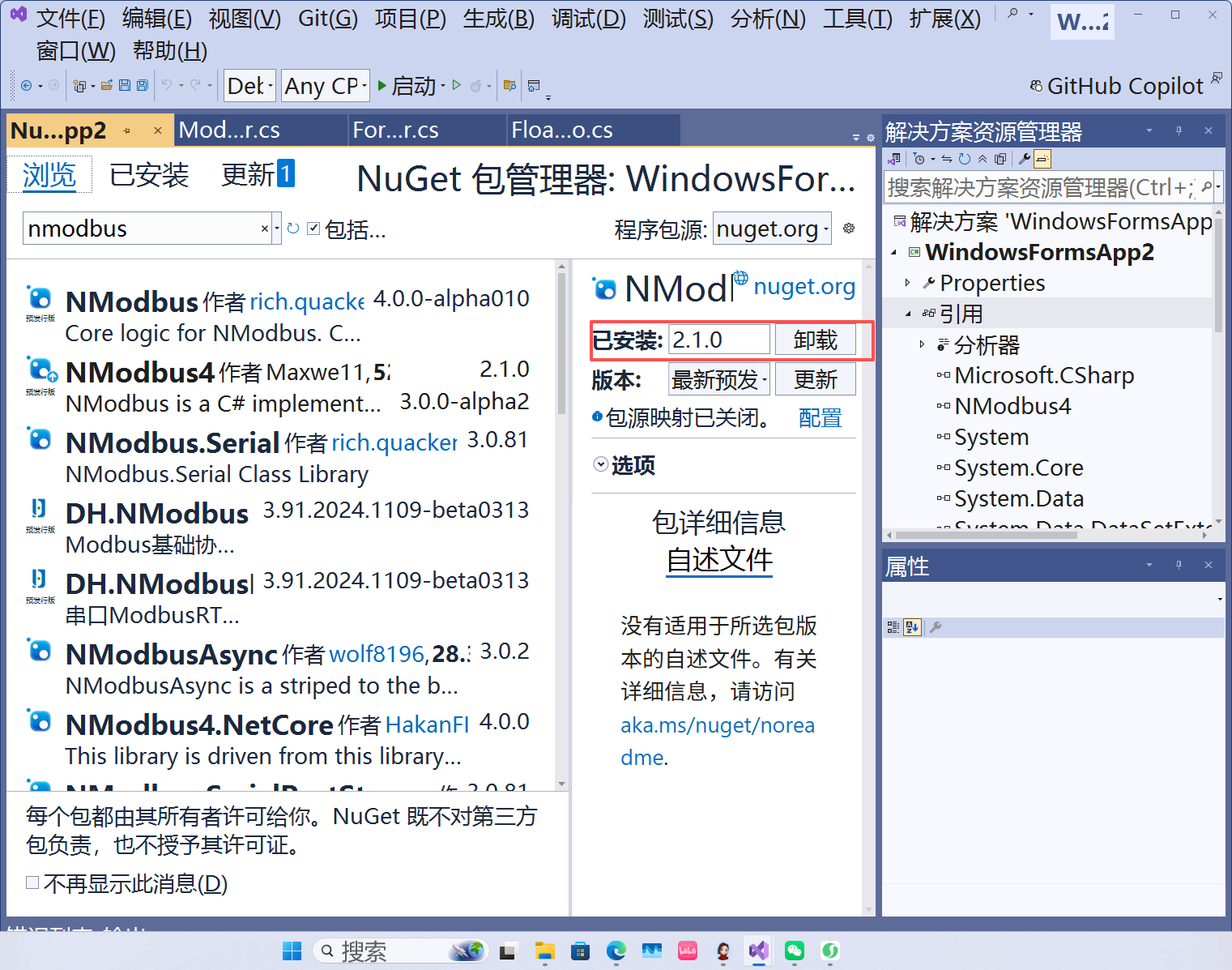Screen dimensions: 1232x970
Task: Click the save all disks icon
Action: [143, 85]
